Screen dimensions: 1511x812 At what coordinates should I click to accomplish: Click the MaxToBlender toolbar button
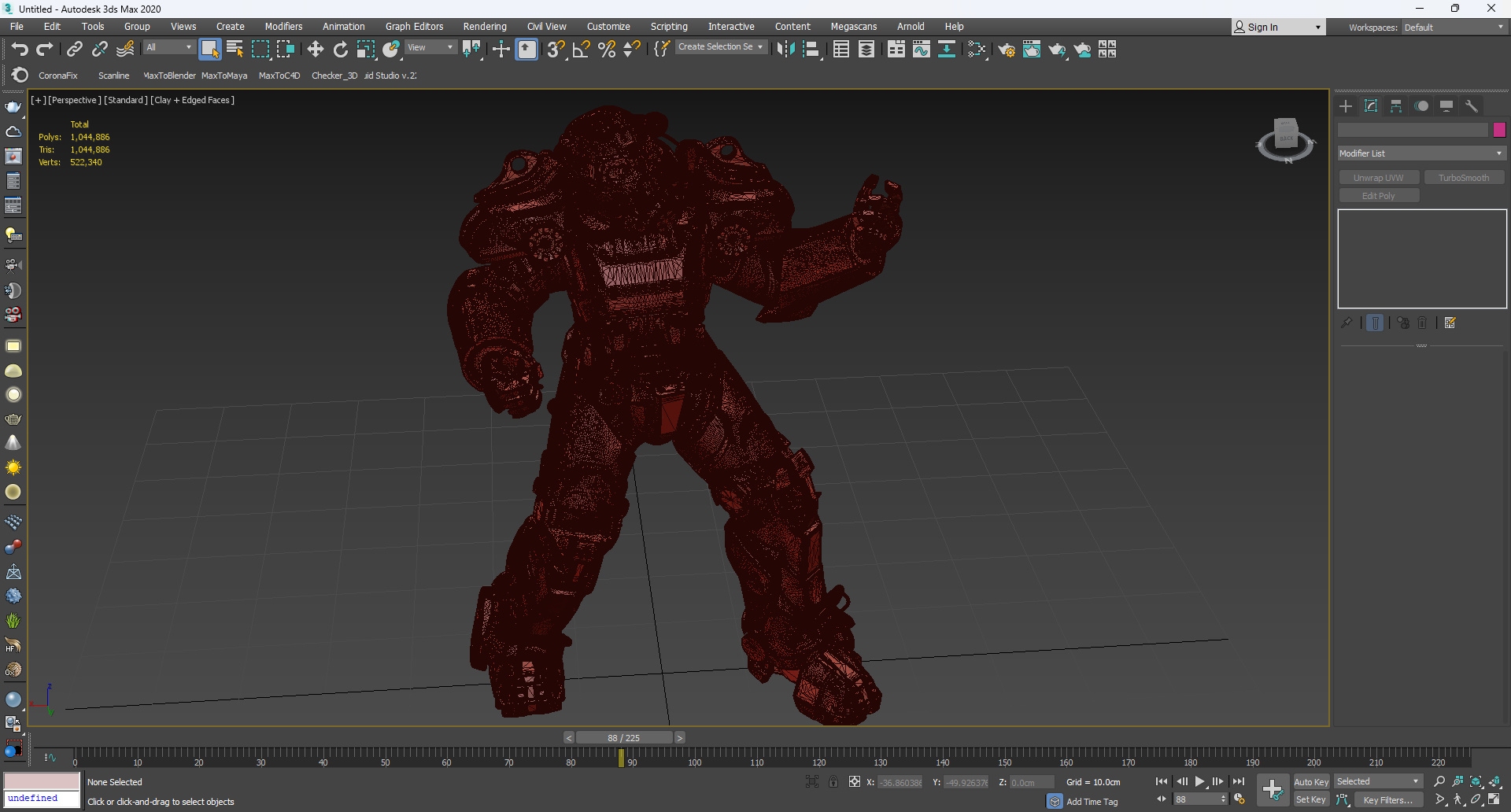[x=170, y=76]
